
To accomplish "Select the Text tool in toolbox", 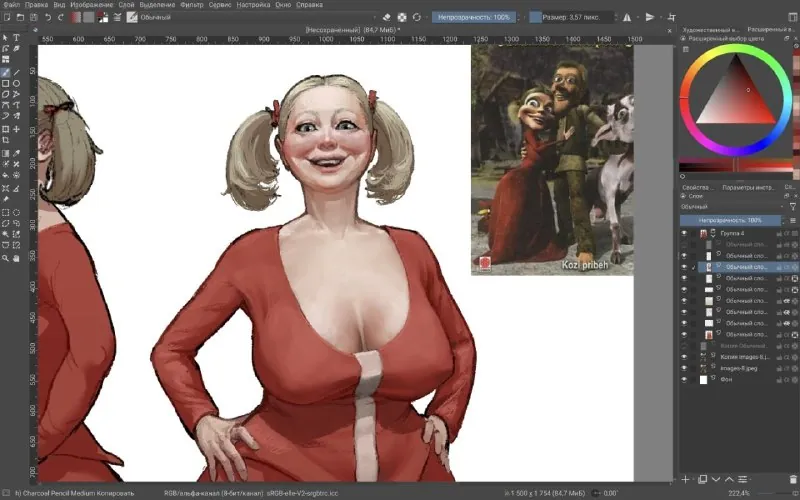I will pyautogui.click(x=16, y=38).
